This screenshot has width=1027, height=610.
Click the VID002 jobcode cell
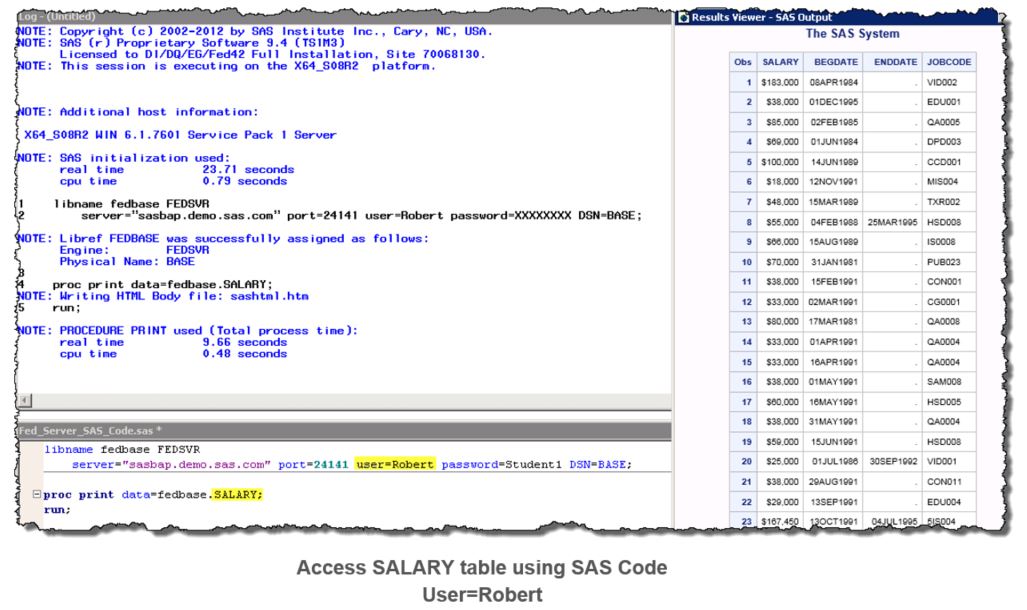[x=944, y=81]
